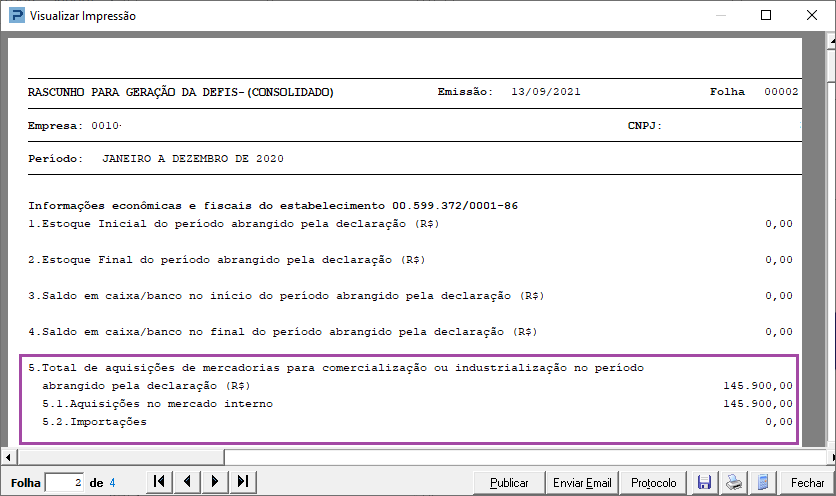The height and width of the screenshot is (496, 836).
Task: Click the line '5.Total de aquisições de mercadorias'
Action: (x=336, y=368)
